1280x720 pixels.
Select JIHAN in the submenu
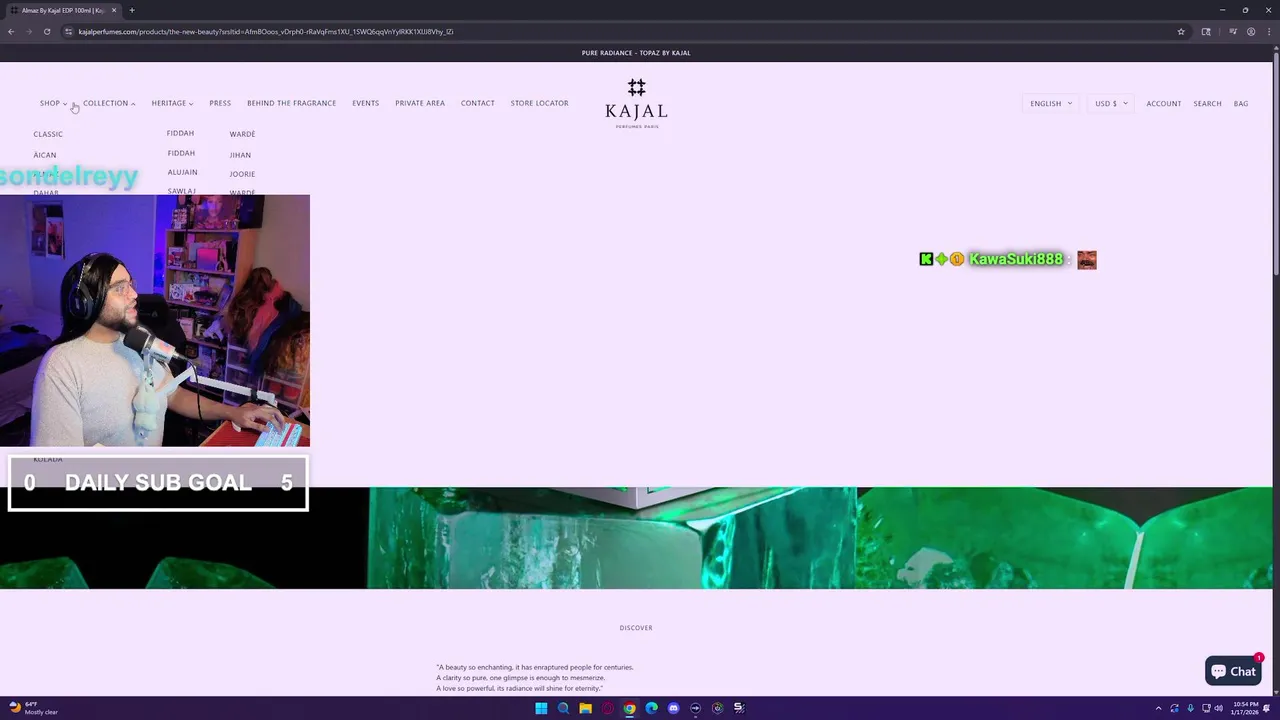tap(240, 155)
